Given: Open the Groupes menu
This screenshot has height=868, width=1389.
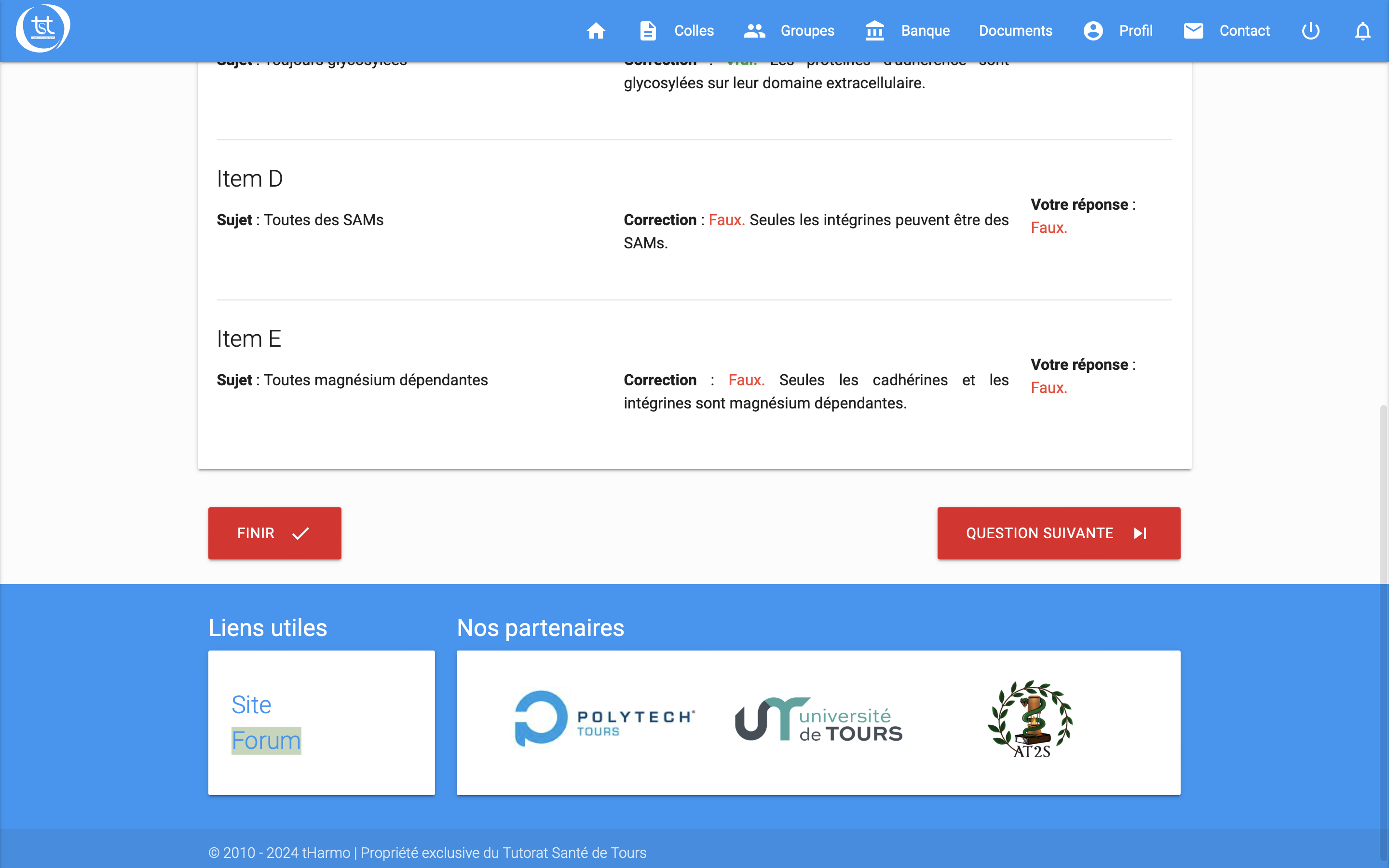Looking at the screenshot, I should pyautogui.click(x=807, y=31).
